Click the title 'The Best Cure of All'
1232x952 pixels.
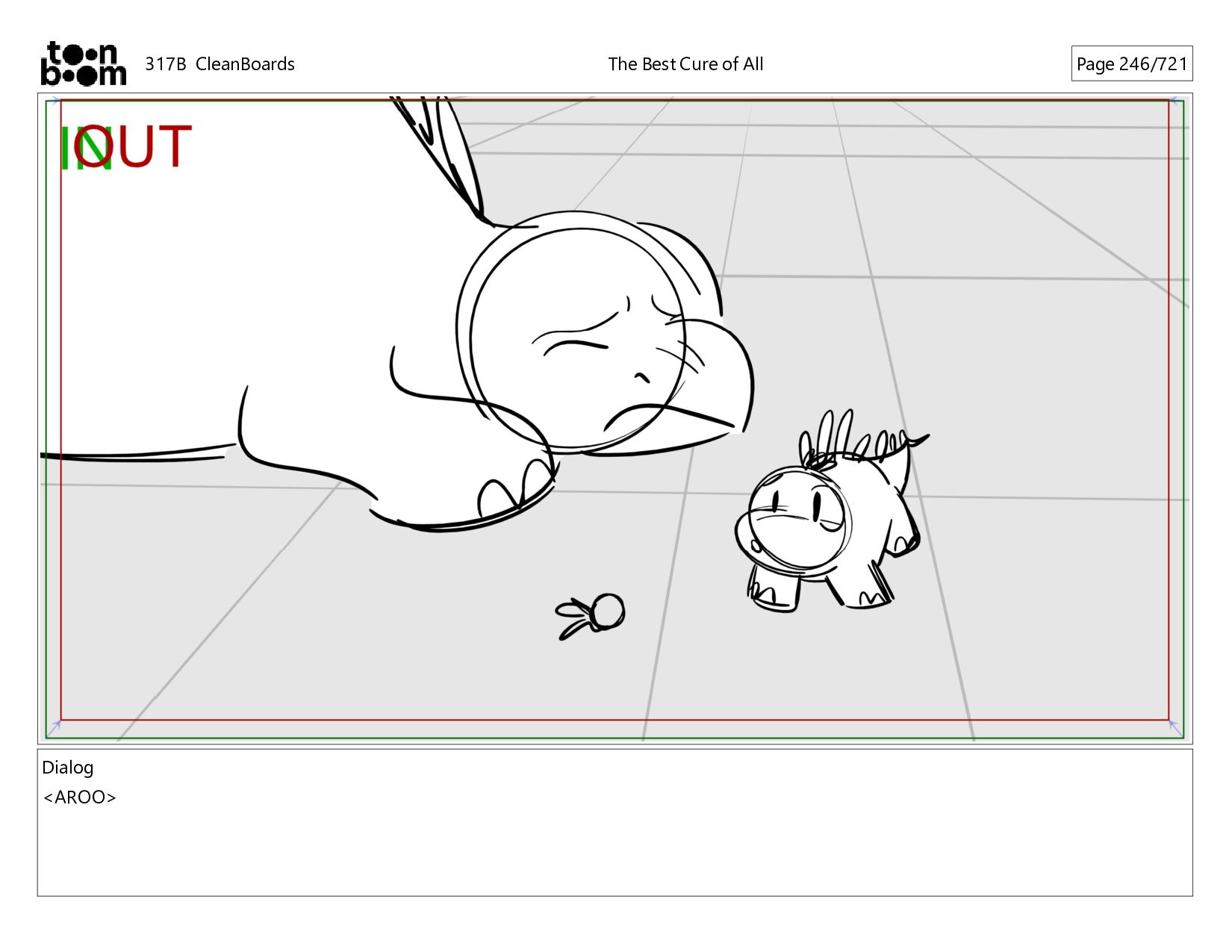coord(685,64)
